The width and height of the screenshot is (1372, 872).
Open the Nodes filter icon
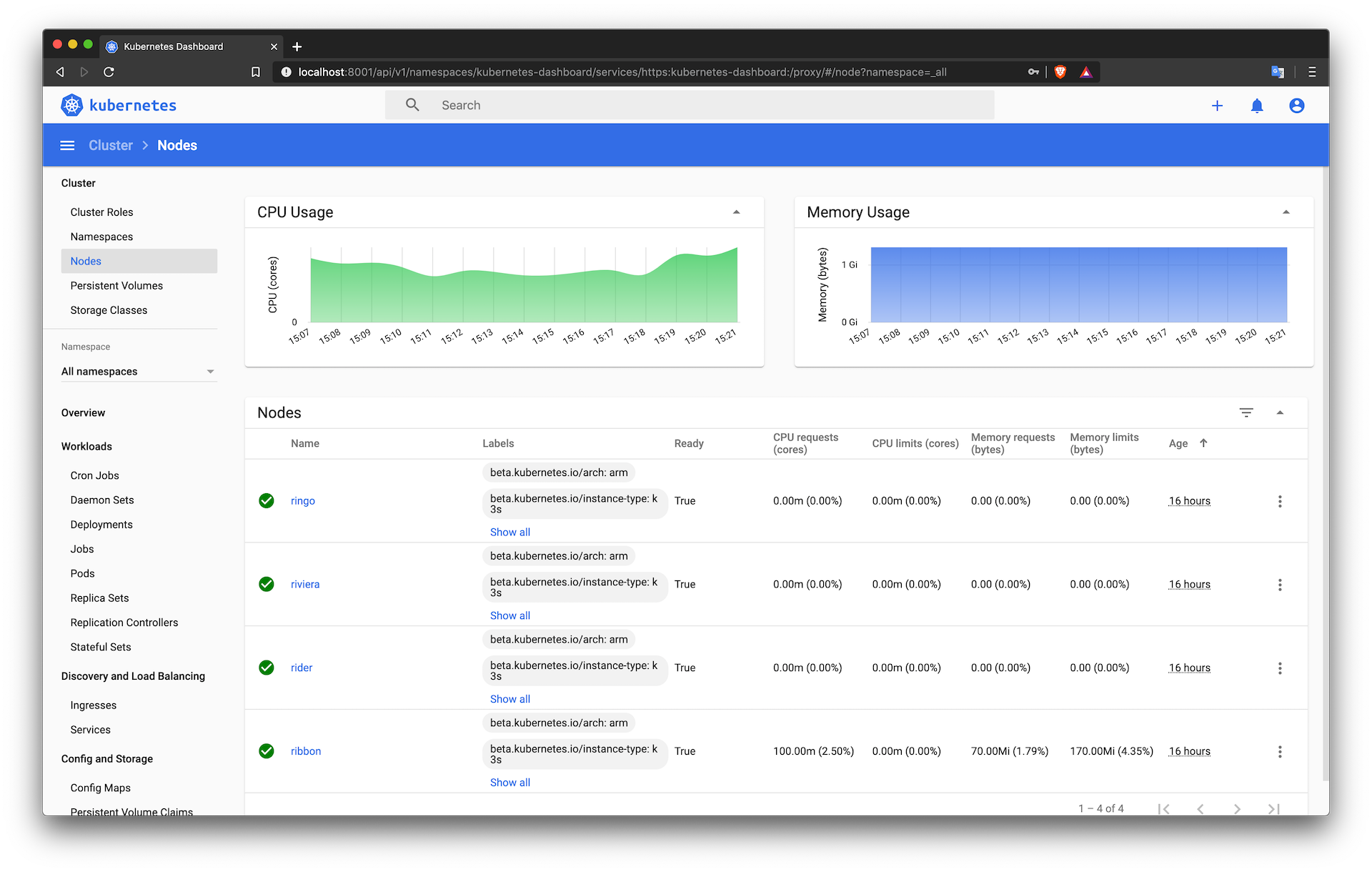coord(1246,412)
